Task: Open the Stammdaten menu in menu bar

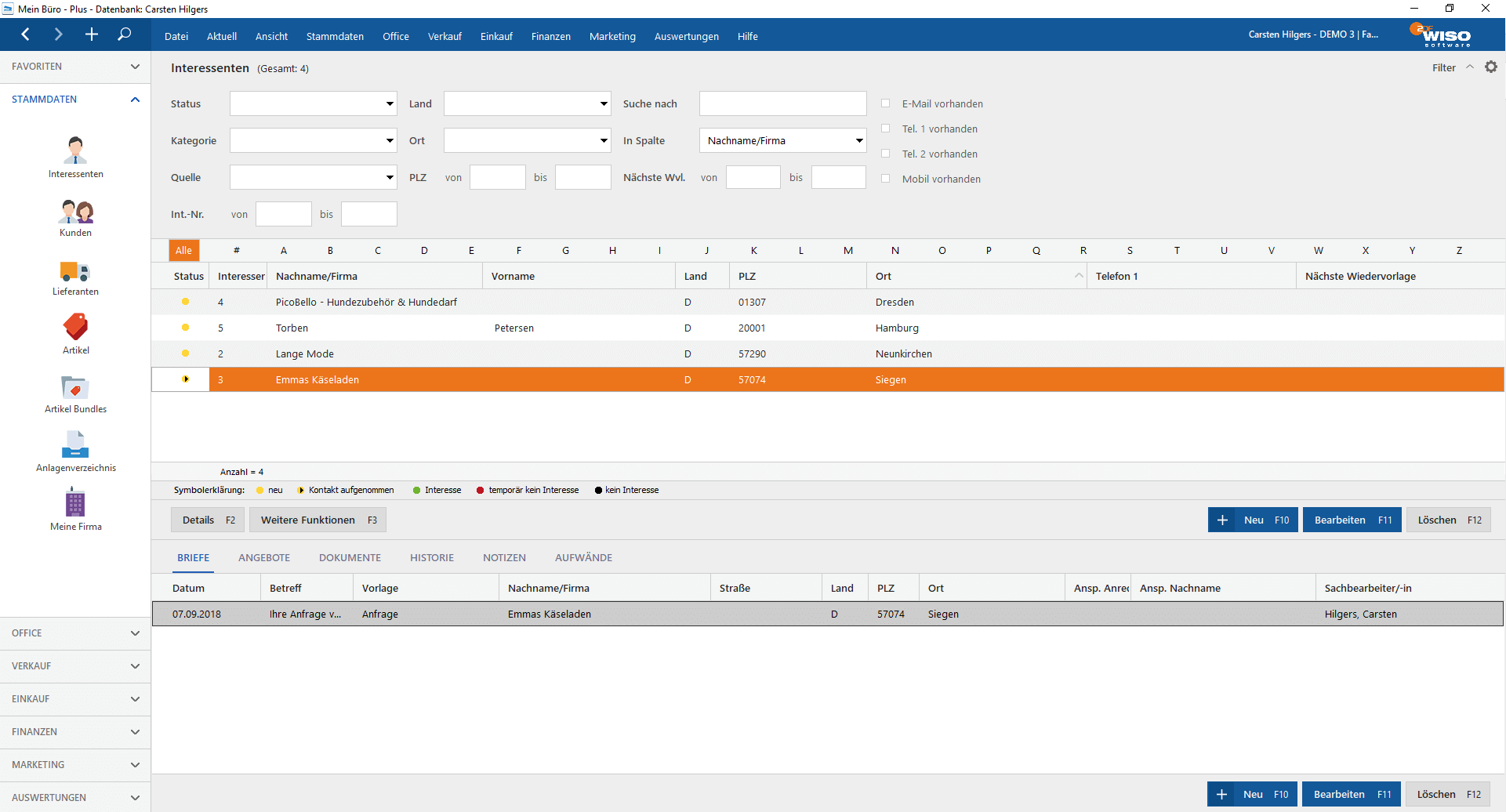Action: pos(335,37)
